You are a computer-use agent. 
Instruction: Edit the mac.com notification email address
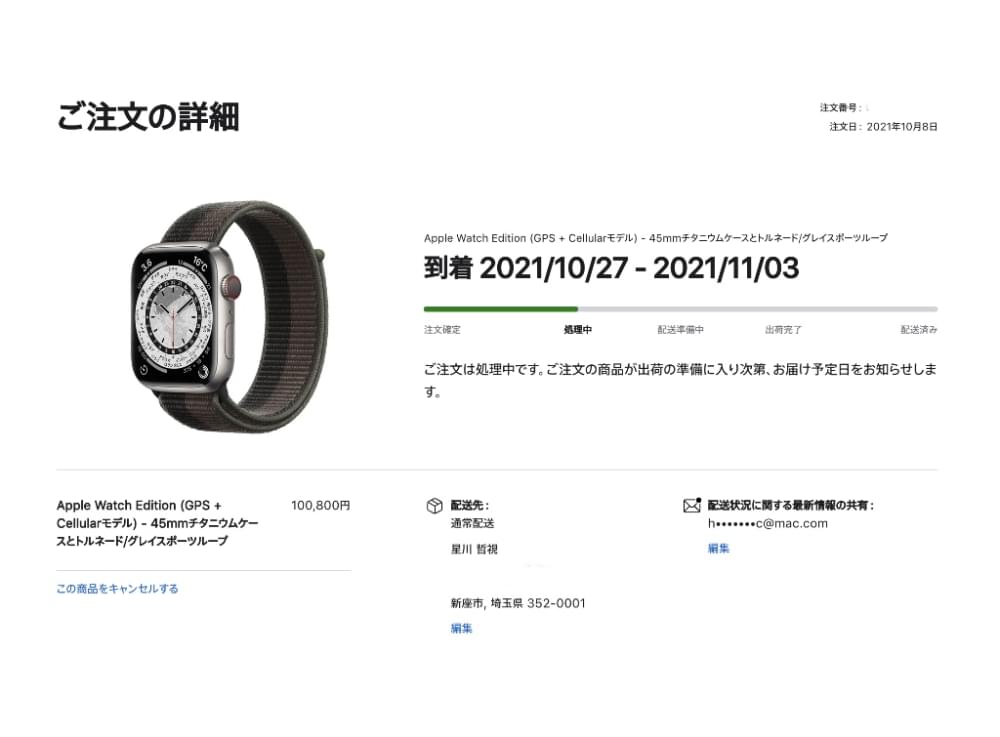coord(718,548)
